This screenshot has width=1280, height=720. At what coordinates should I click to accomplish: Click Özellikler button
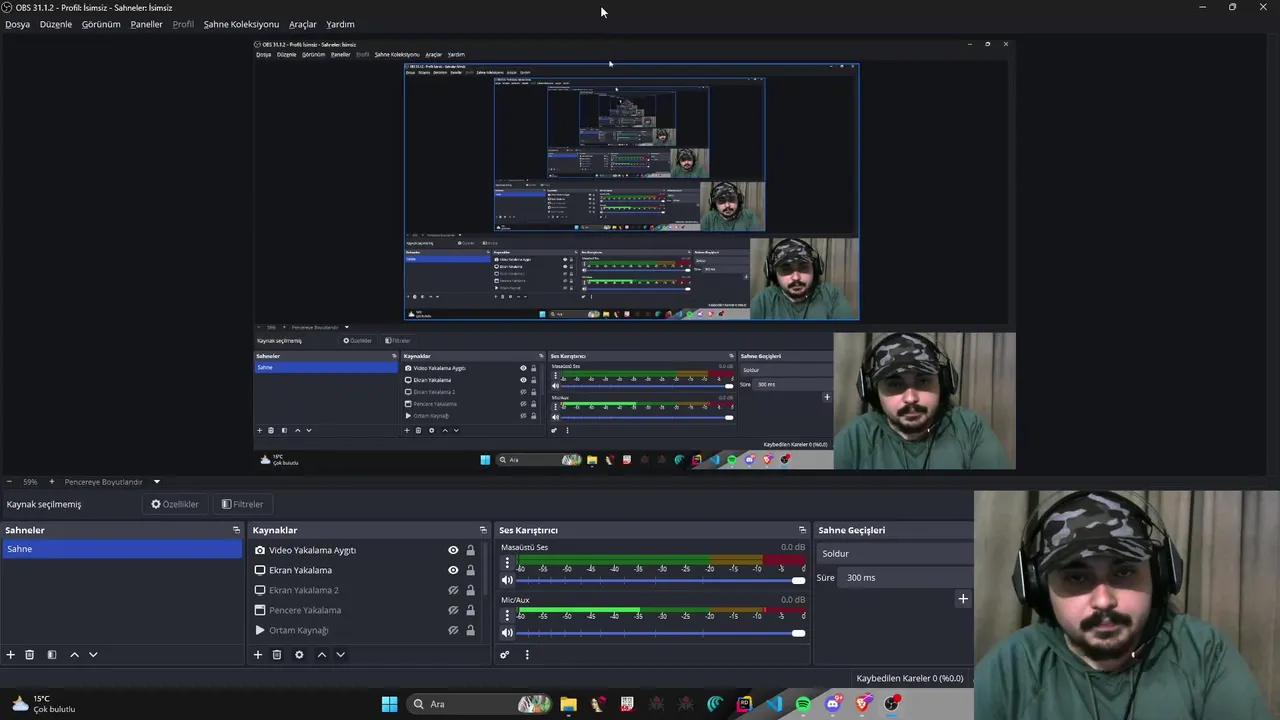[x=175, y=505]
